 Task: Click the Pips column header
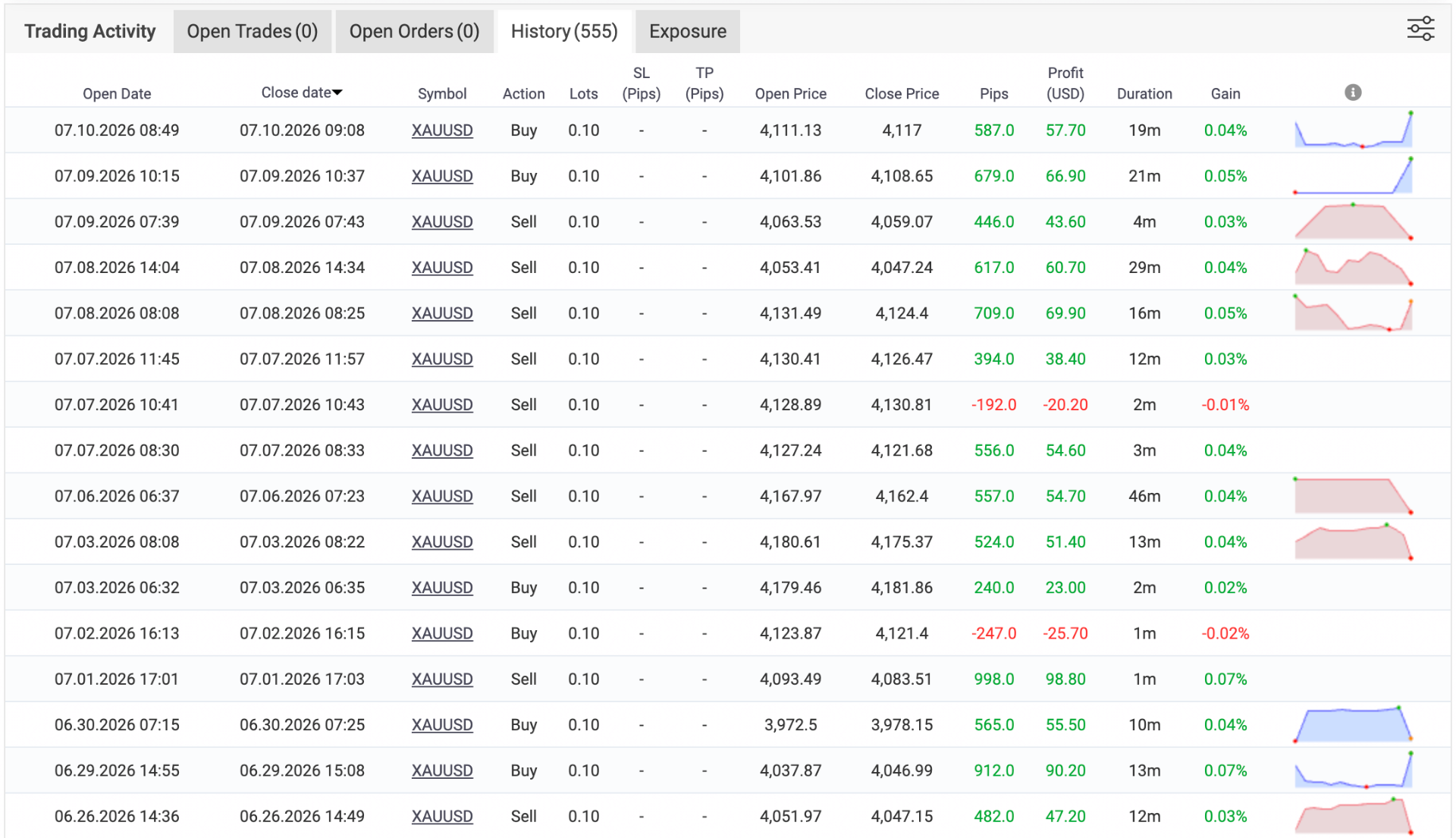[994, 94]
